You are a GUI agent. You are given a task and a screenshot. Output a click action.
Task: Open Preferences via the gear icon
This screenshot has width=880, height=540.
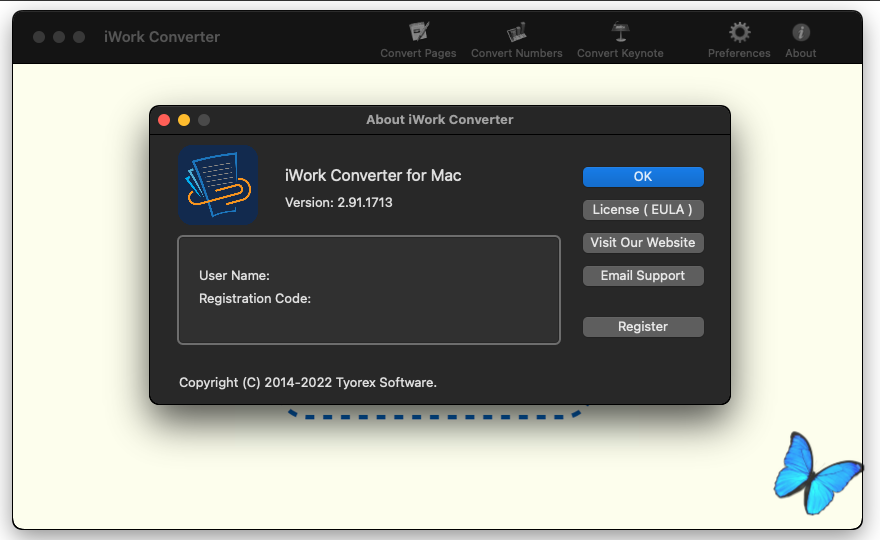739,32
